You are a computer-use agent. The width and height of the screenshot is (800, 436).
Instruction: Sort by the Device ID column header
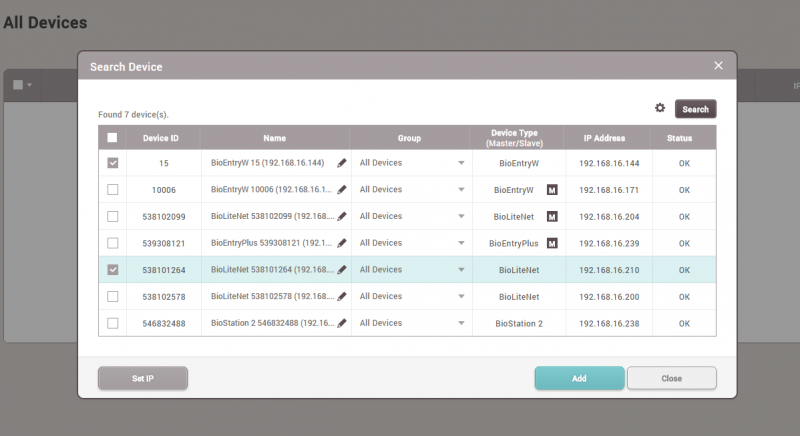[x=161, y=138]
